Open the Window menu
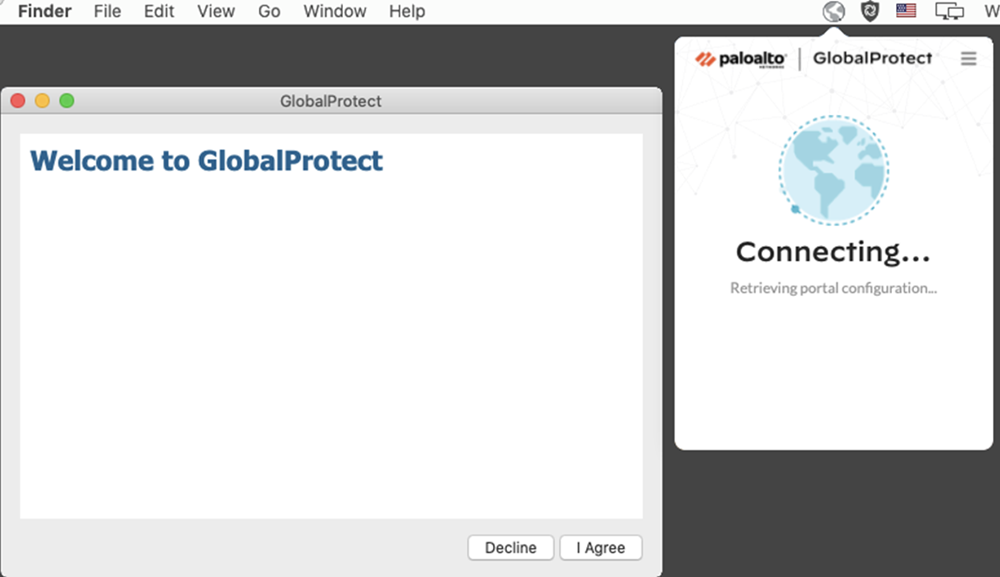The height and width of the screenshot is (577, 1000). click(335, 12)
